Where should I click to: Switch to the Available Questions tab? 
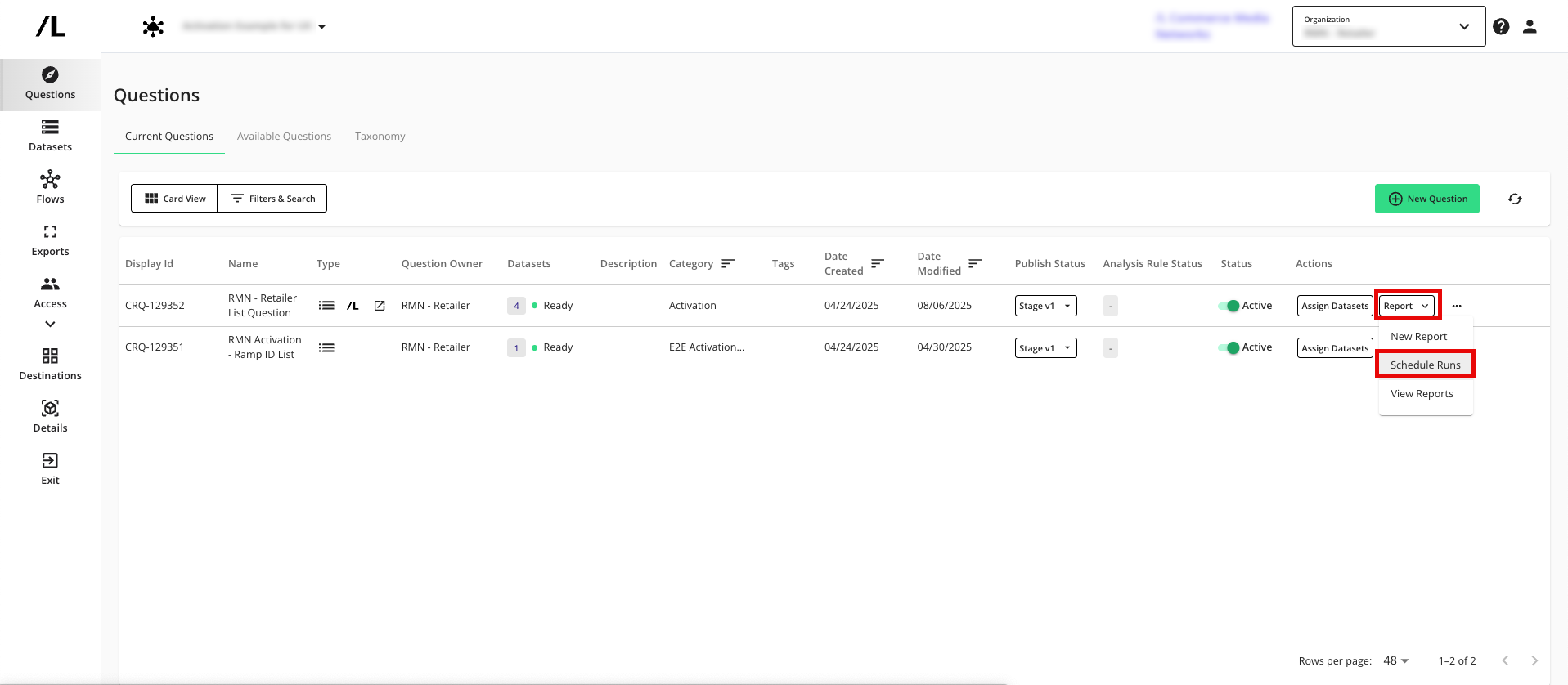coord(284,137)
